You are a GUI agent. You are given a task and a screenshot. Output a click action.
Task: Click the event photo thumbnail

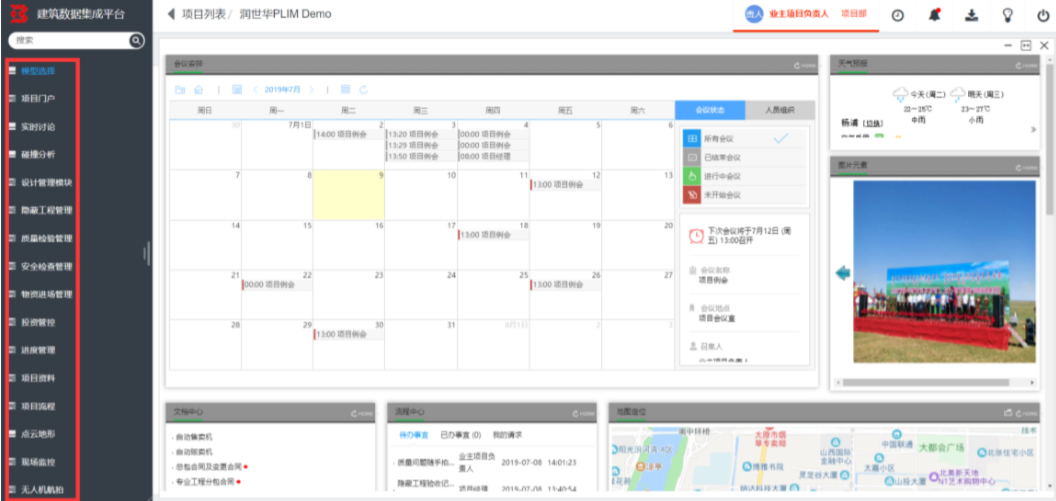(944, 271)
